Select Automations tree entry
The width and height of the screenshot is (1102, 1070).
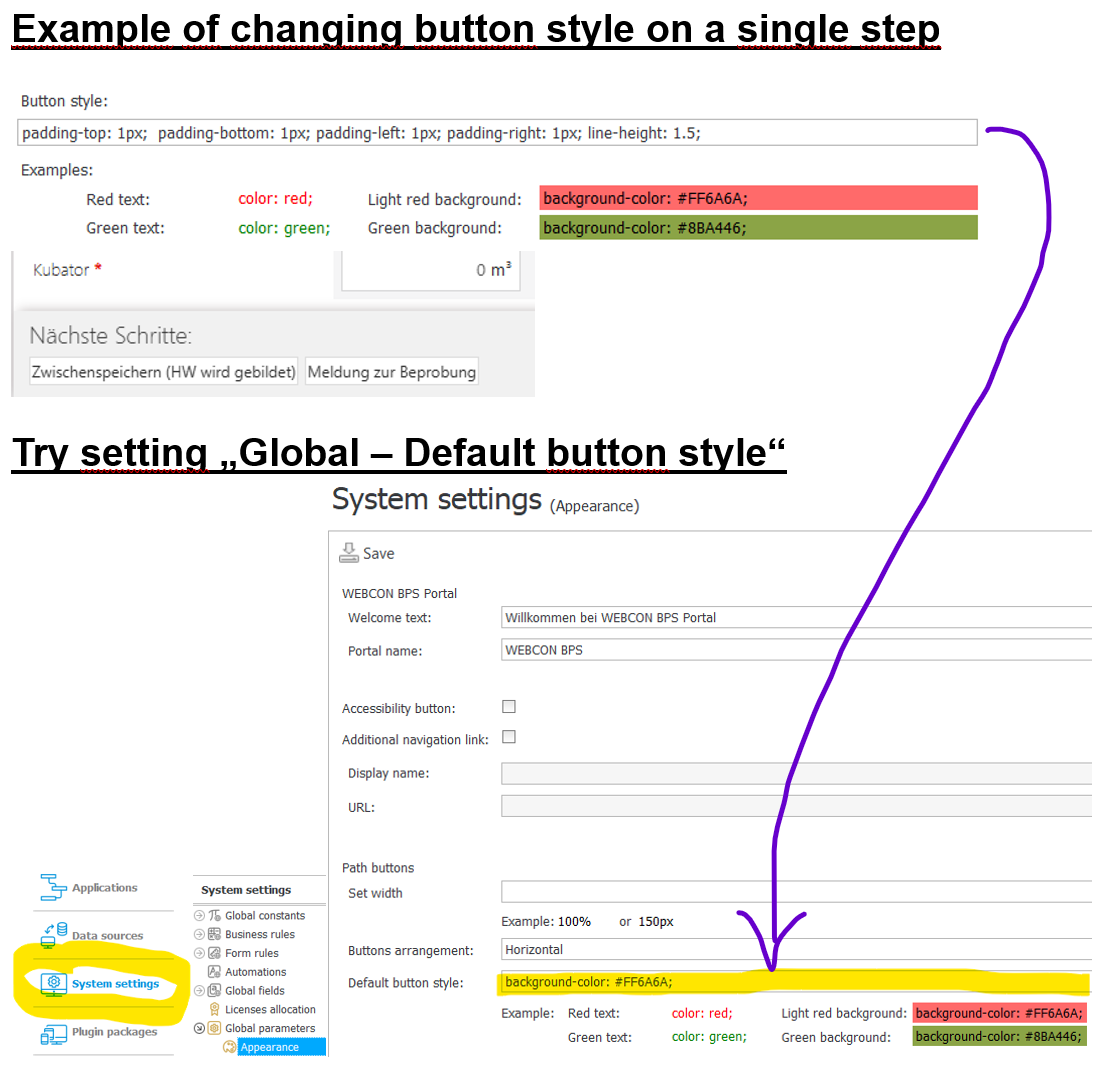pyautogui.click(x=256, y=972)
